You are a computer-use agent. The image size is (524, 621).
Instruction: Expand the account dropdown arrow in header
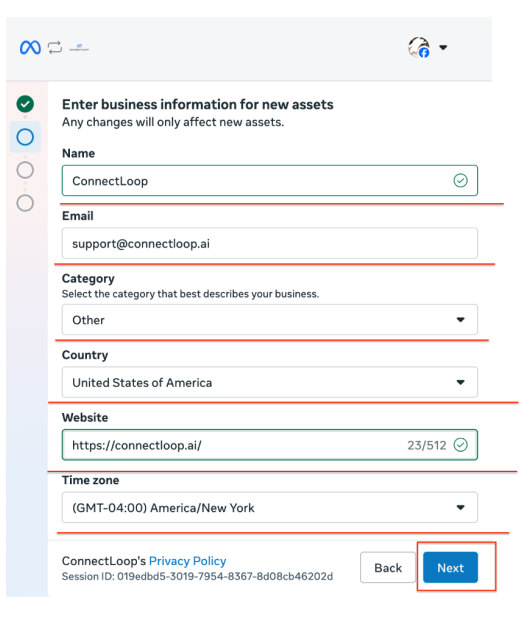(443, 48)
